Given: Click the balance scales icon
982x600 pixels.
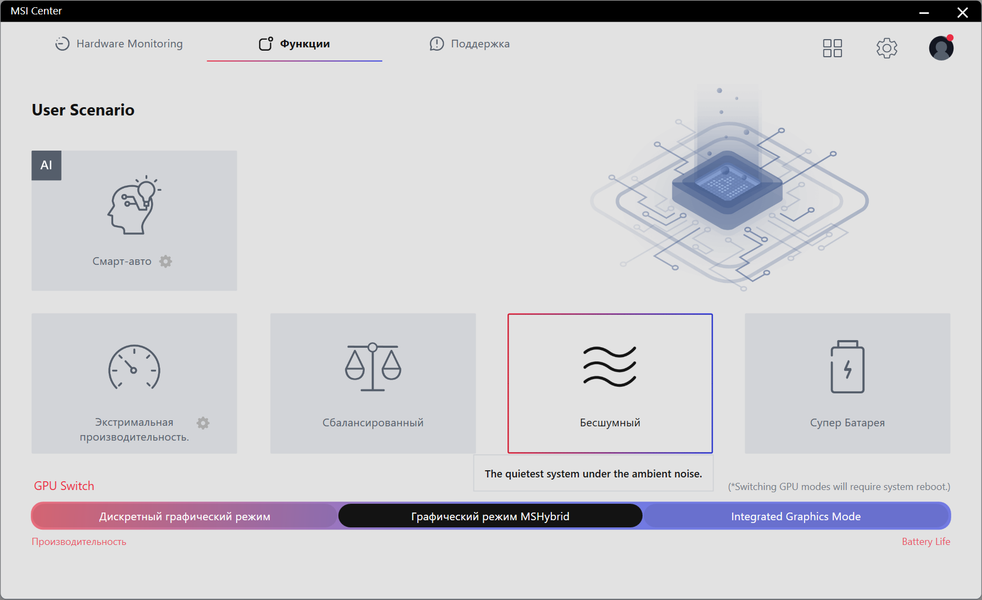Looking at the screenshot, I should (373, 367).
